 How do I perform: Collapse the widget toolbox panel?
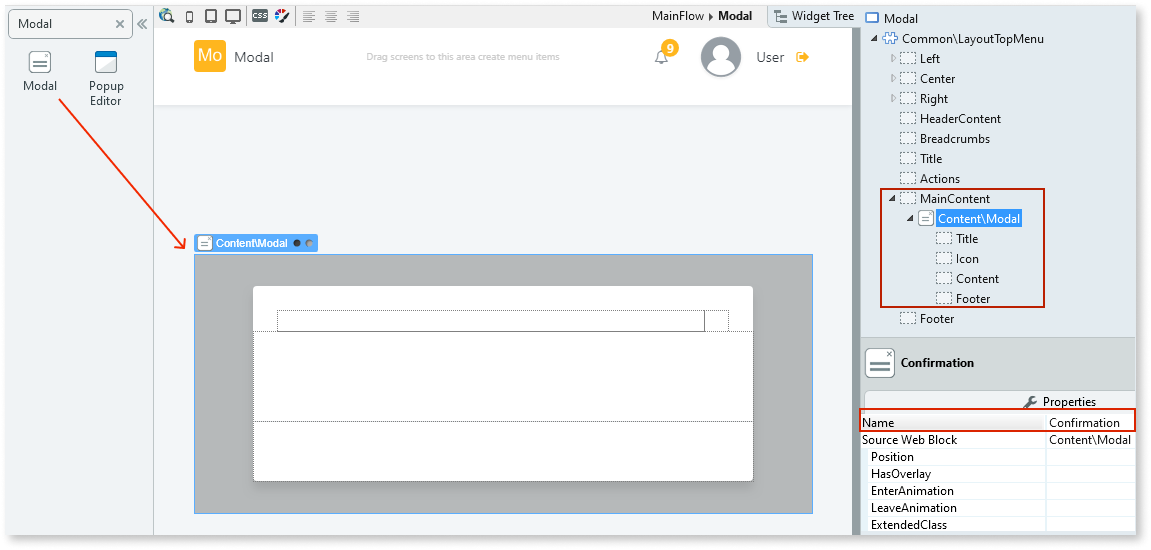pos(142,24)
